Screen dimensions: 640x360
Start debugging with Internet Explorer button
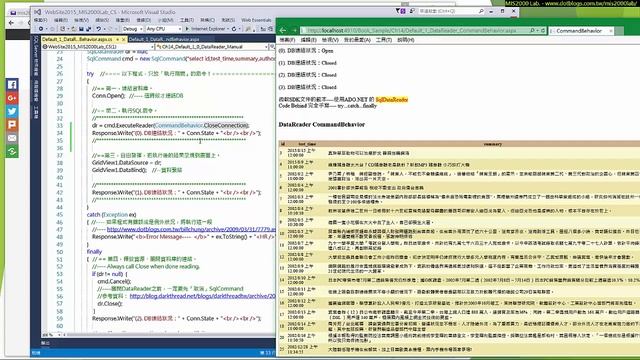[x=205, y=29]
